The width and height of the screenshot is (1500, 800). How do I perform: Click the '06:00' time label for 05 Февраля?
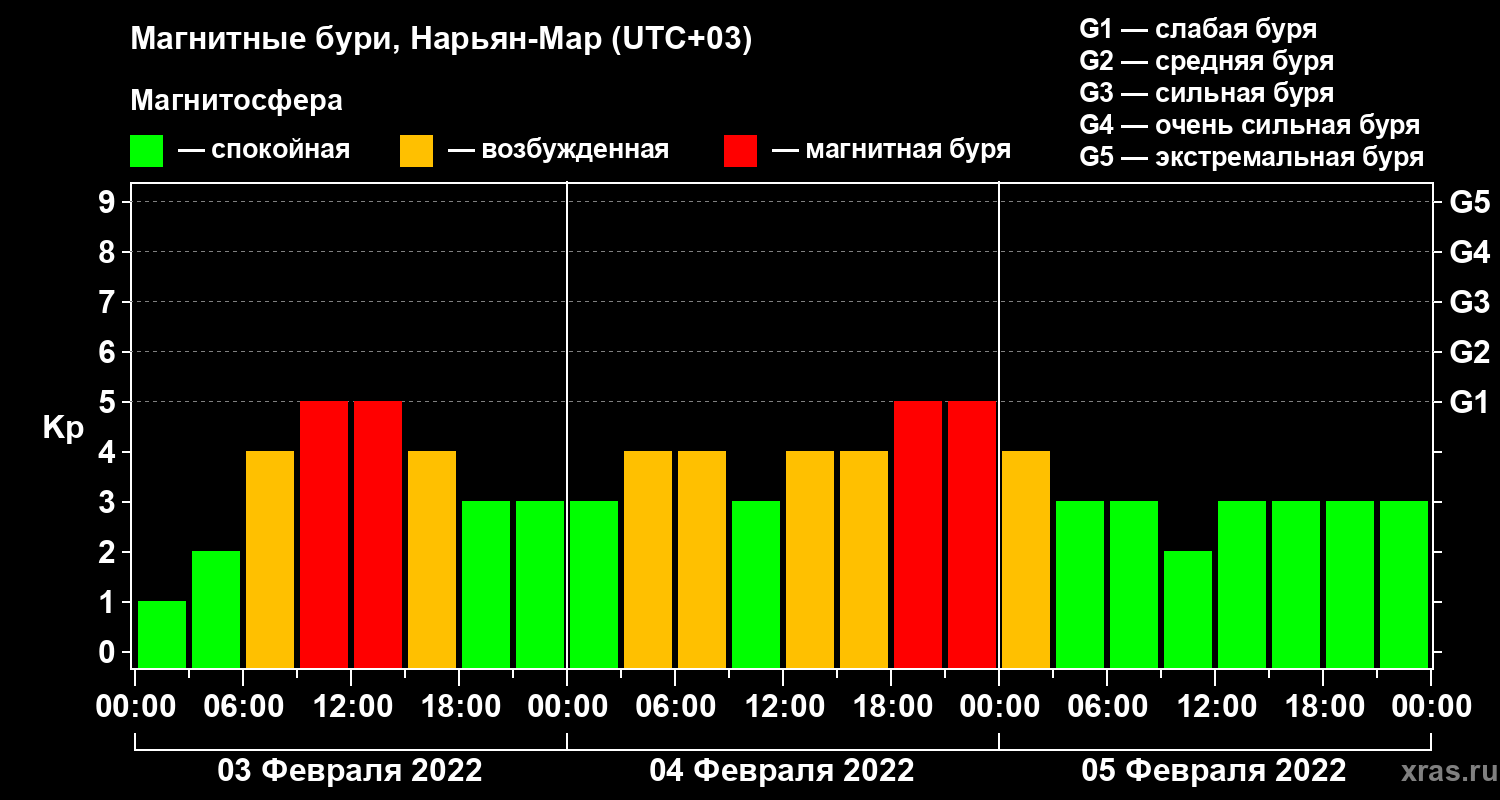coord(1107,707)
